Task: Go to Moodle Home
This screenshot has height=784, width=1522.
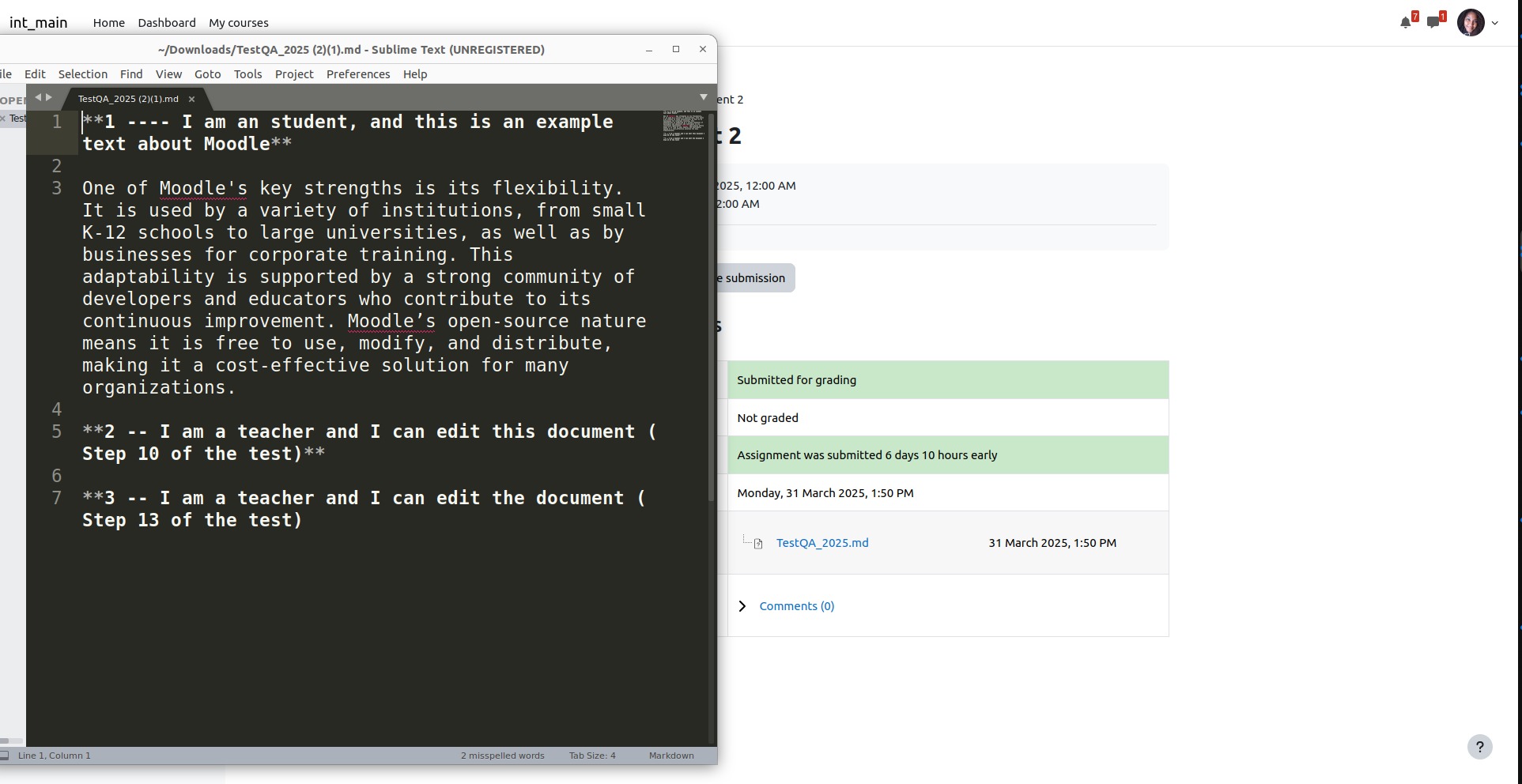Action: pyautogui.click(x=109, y=23)
